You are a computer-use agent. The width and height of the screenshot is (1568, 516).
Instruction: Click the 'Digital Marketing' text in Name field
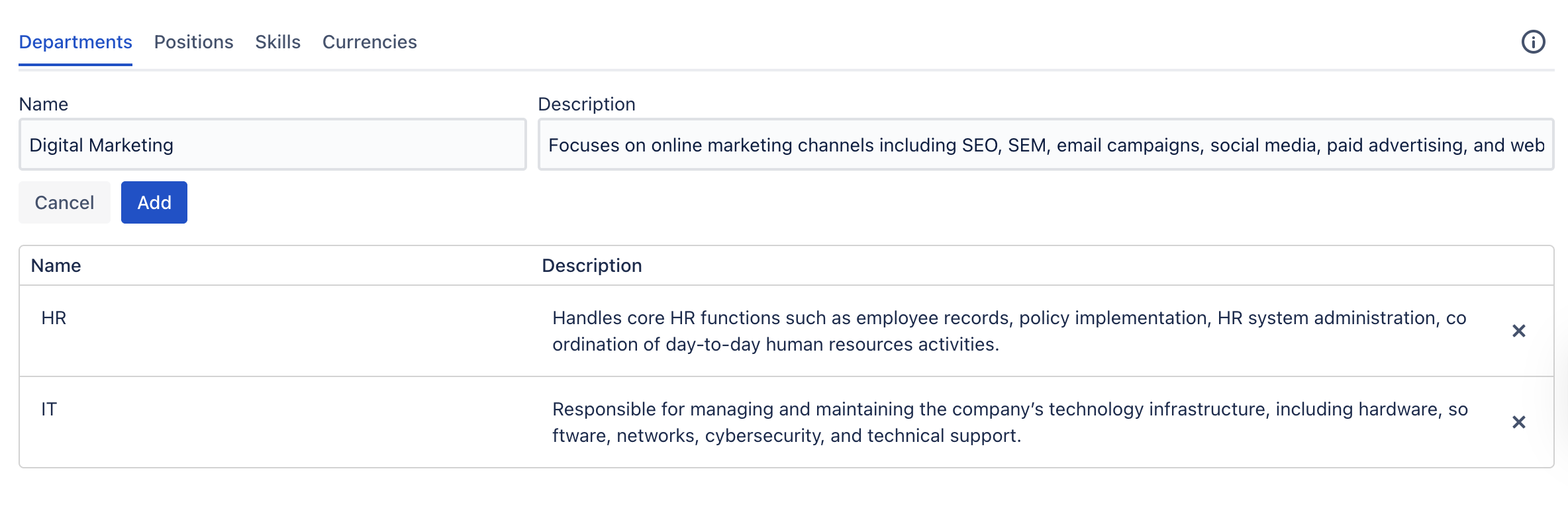pos(101,145)
